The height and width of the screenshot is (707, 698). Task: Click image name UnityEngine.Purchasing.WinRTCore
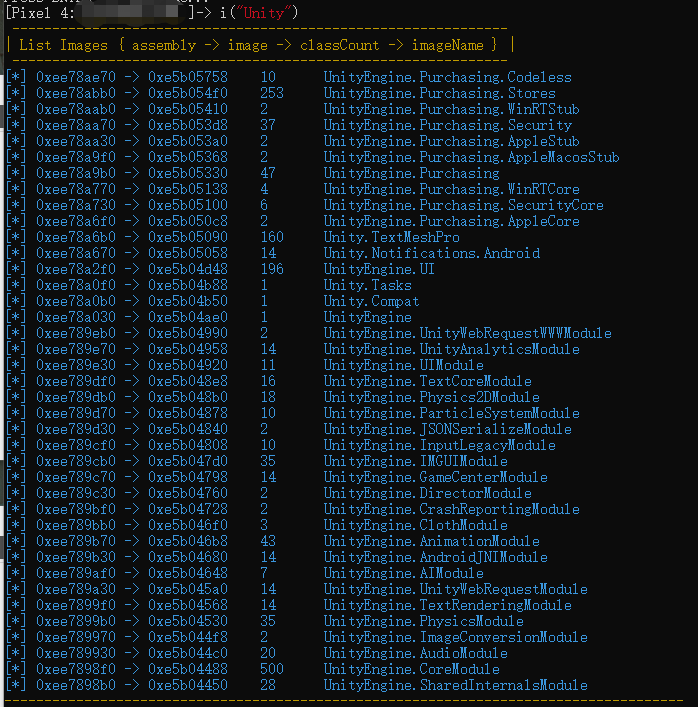pos(451,189)
